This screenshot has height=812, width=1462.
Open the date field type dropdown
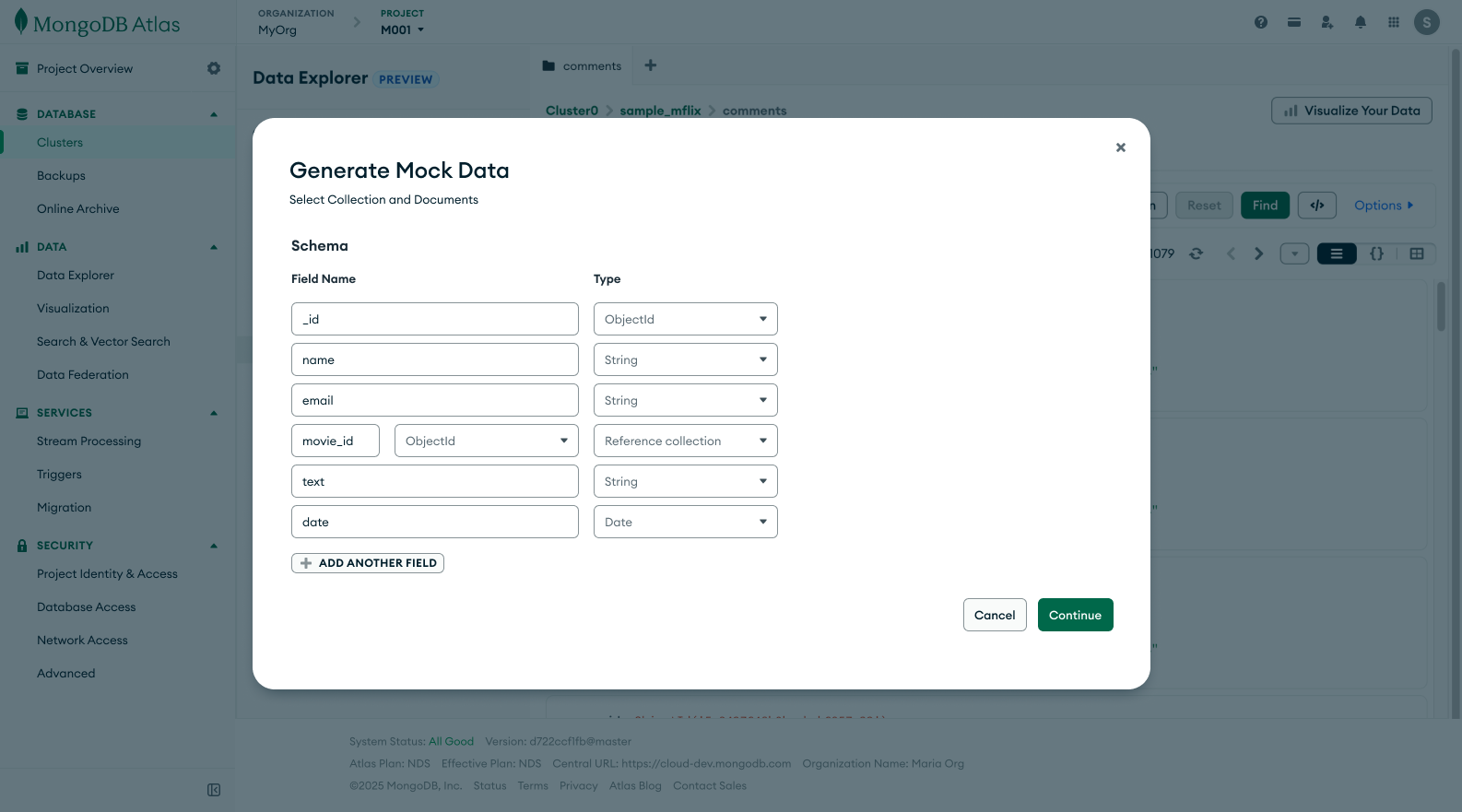click(686, 522)
